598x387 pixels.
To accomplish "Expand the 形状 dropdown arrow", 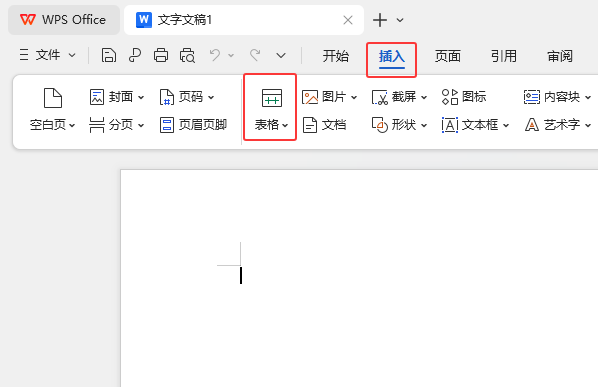I will click(424, 125).
